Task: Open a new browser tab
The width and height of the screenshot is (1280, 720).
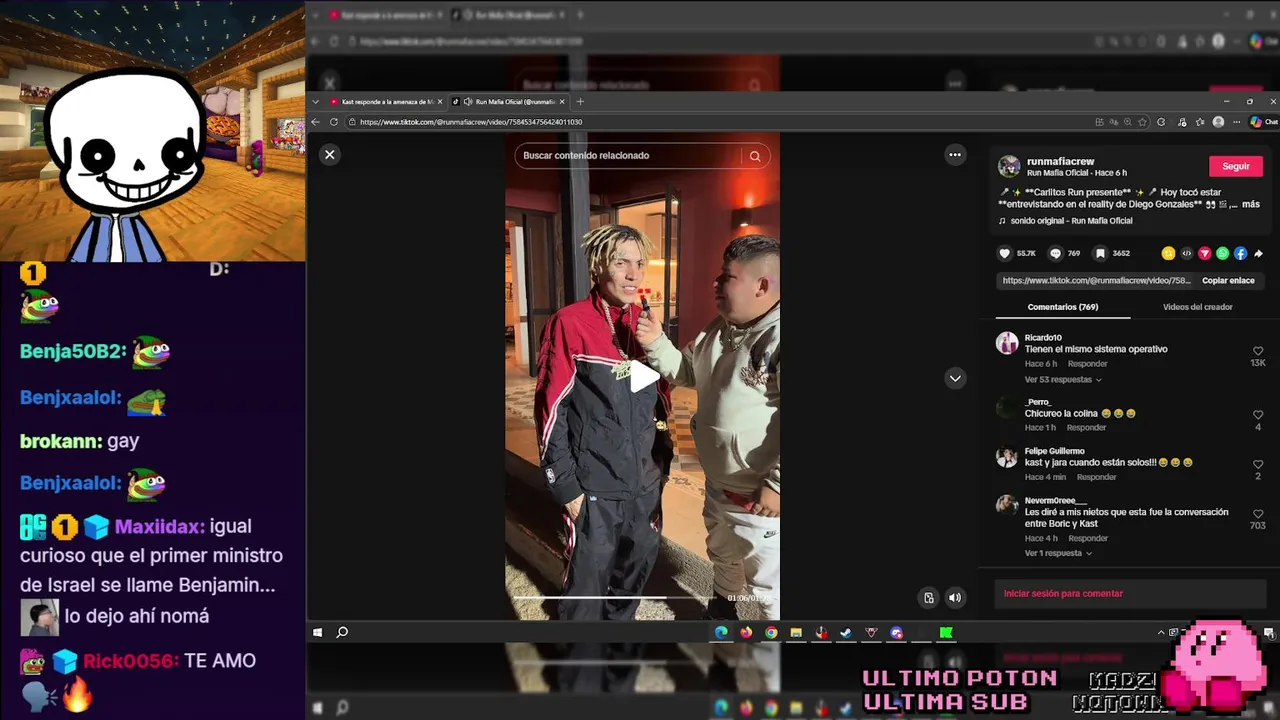Action: click(x=580, y=102)
